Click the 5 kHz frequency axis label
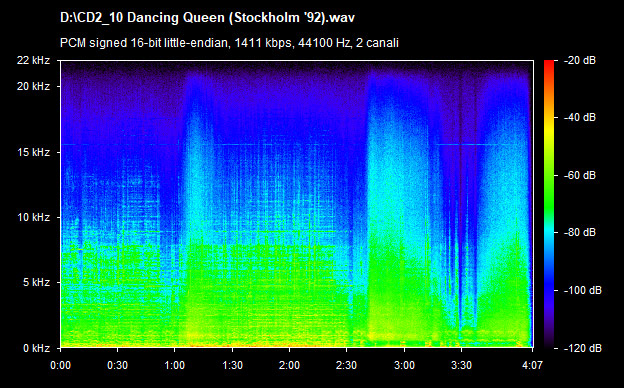This screenshot has width=624, height=388. [36, 283]
